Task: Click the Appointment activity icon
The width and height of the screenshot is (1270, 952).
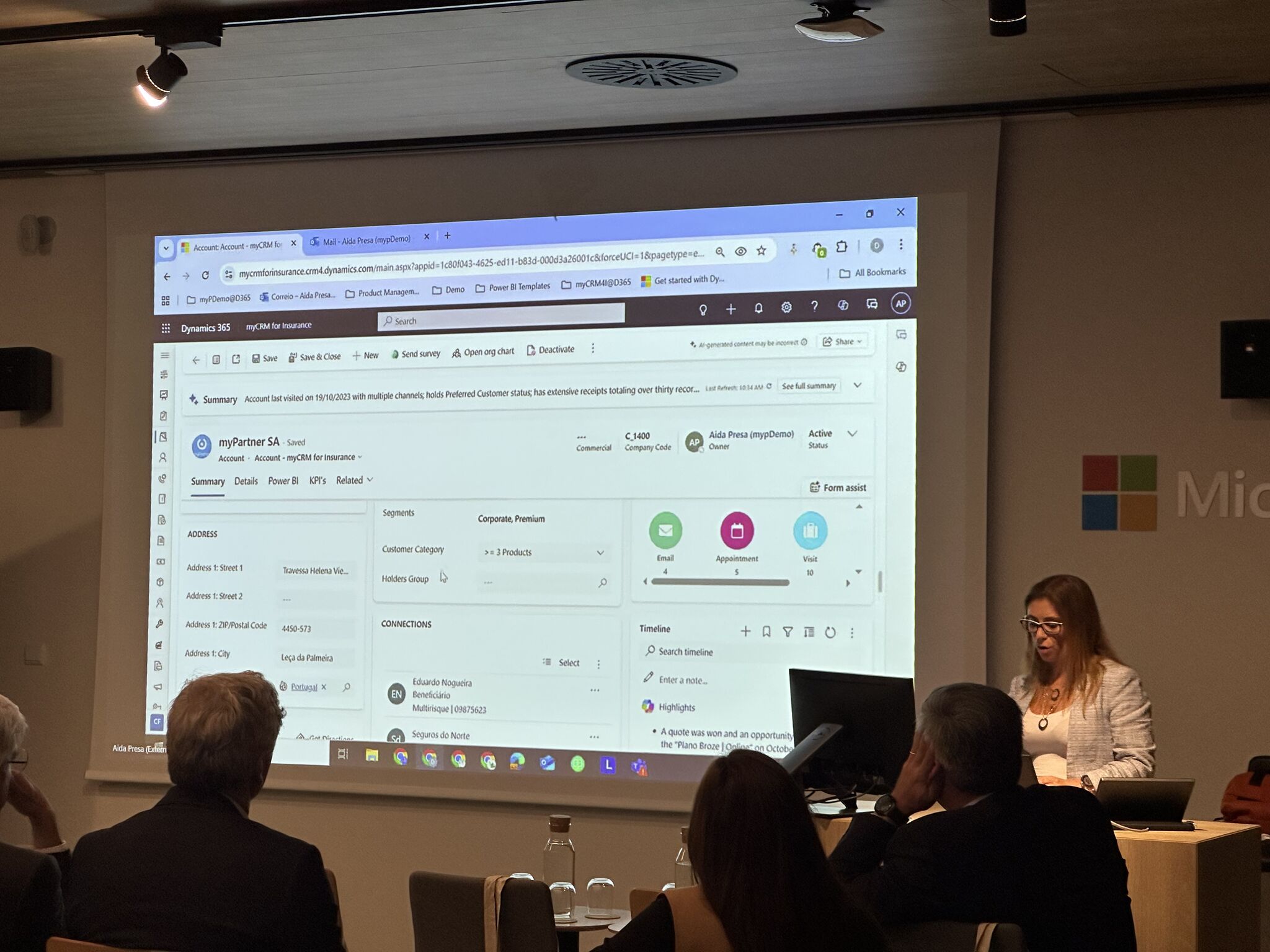Action: coord(737,531)
